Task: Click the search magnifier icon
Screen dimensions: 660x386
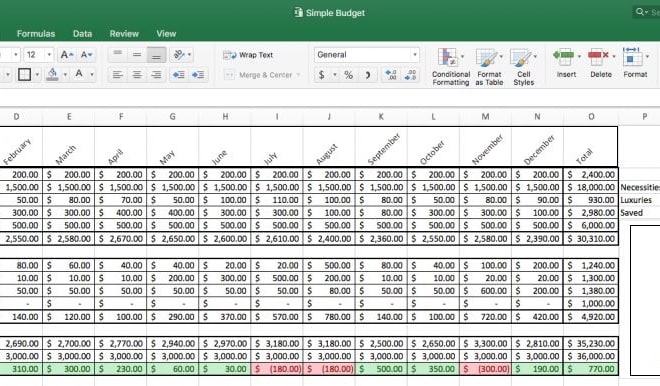Action: [x=639, y=12]
